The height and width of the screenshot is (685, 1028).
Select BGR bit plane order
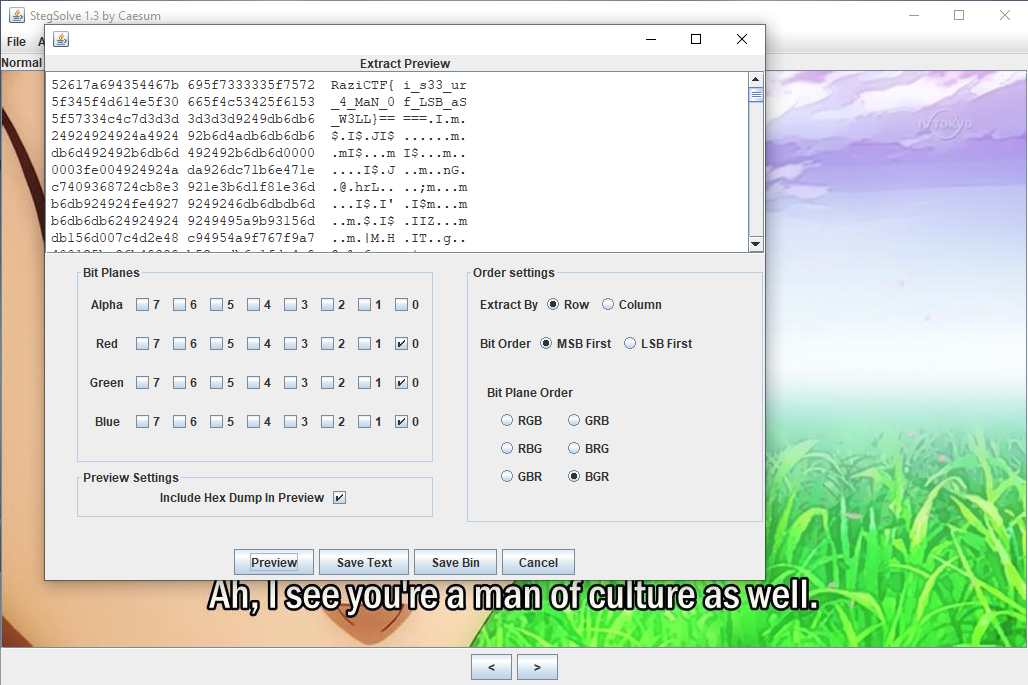[x=574, y=477]
